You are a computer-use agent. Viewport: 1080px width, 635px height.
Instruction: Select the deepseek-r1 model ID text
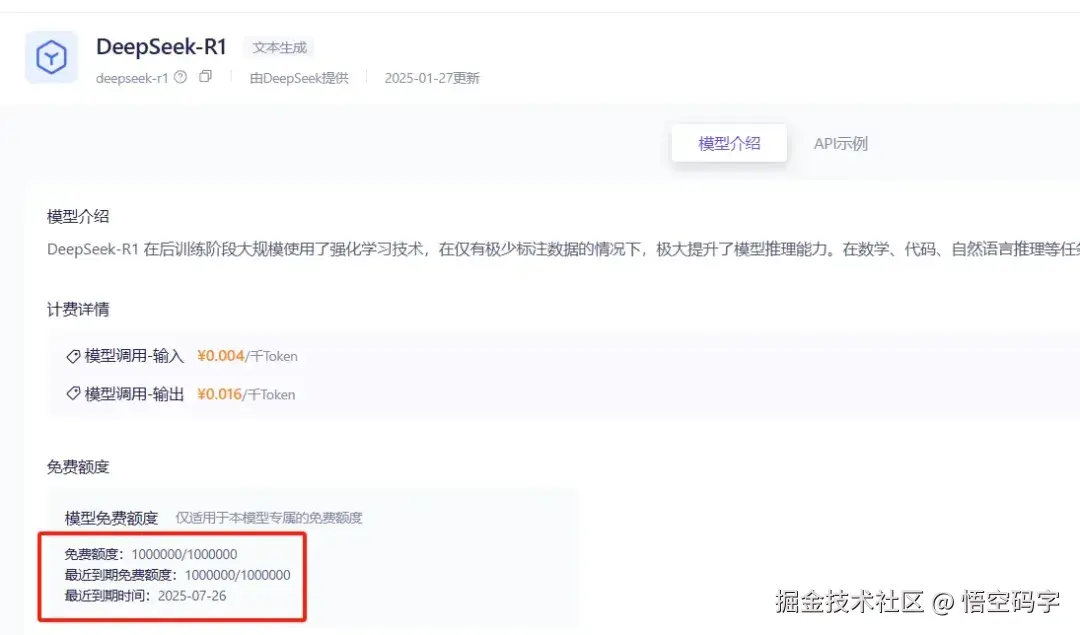132,78
